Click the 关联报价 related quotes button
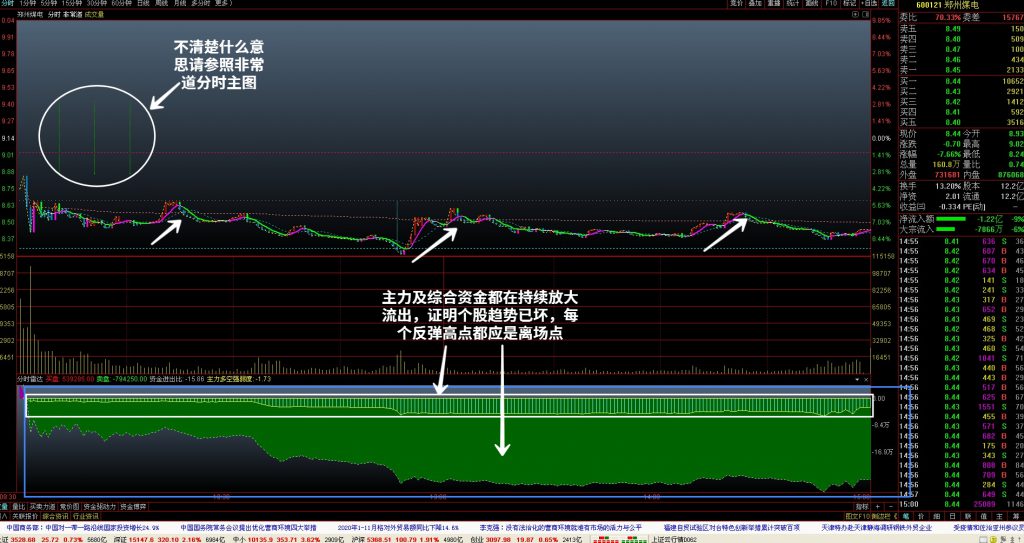Image resolution: width=1024 pixels, height=543 pixels. point(25,516)
